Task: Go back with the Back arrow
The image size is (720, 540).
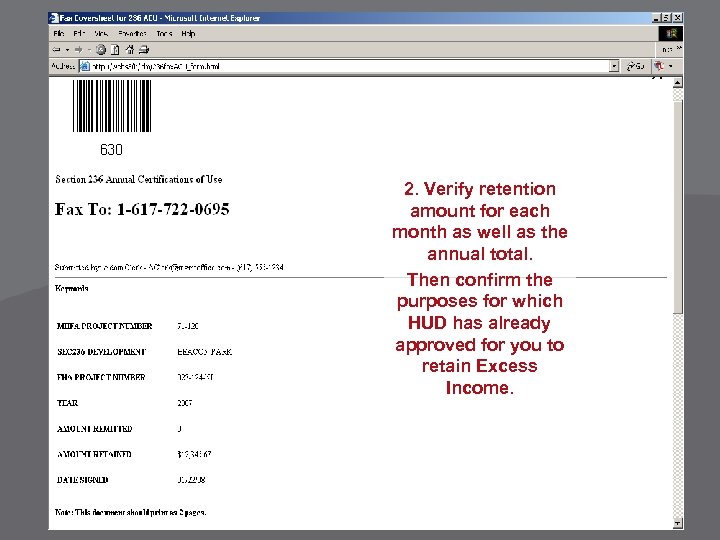Action: (56, 50)
